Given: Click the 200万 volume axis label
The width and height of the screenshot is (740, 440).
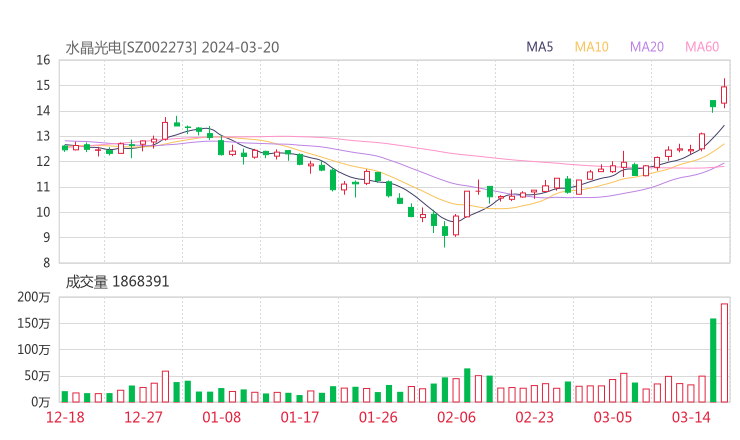Looking at the screenshot, I should [34, 297].
